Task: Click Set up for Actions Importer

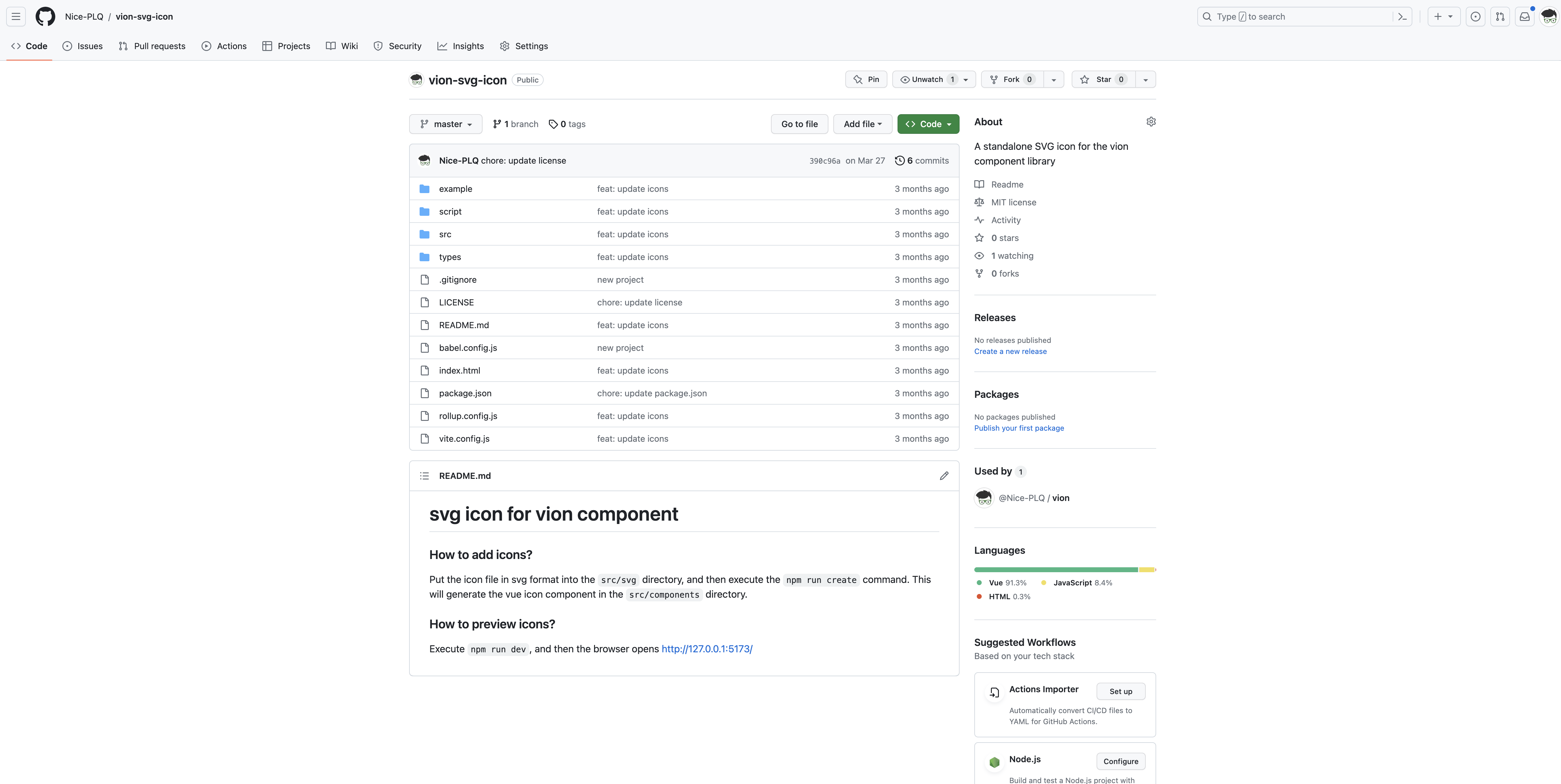Action: 1121,691
